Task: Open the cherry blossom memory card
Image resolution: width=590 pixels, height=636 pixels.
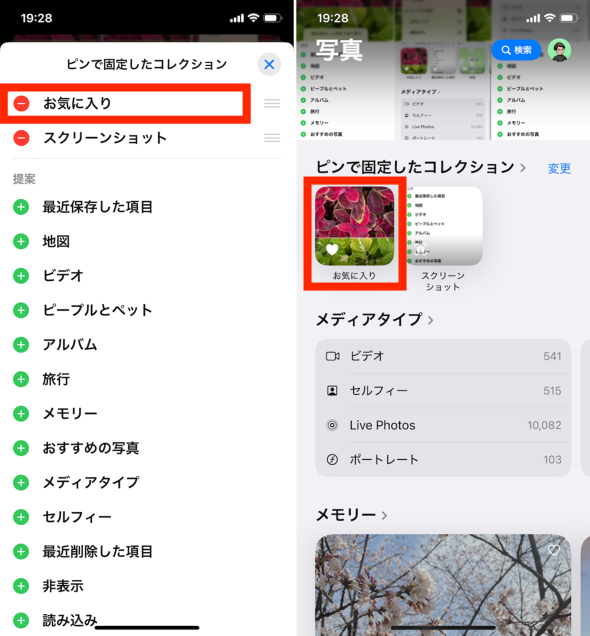Action: point(443,585)
